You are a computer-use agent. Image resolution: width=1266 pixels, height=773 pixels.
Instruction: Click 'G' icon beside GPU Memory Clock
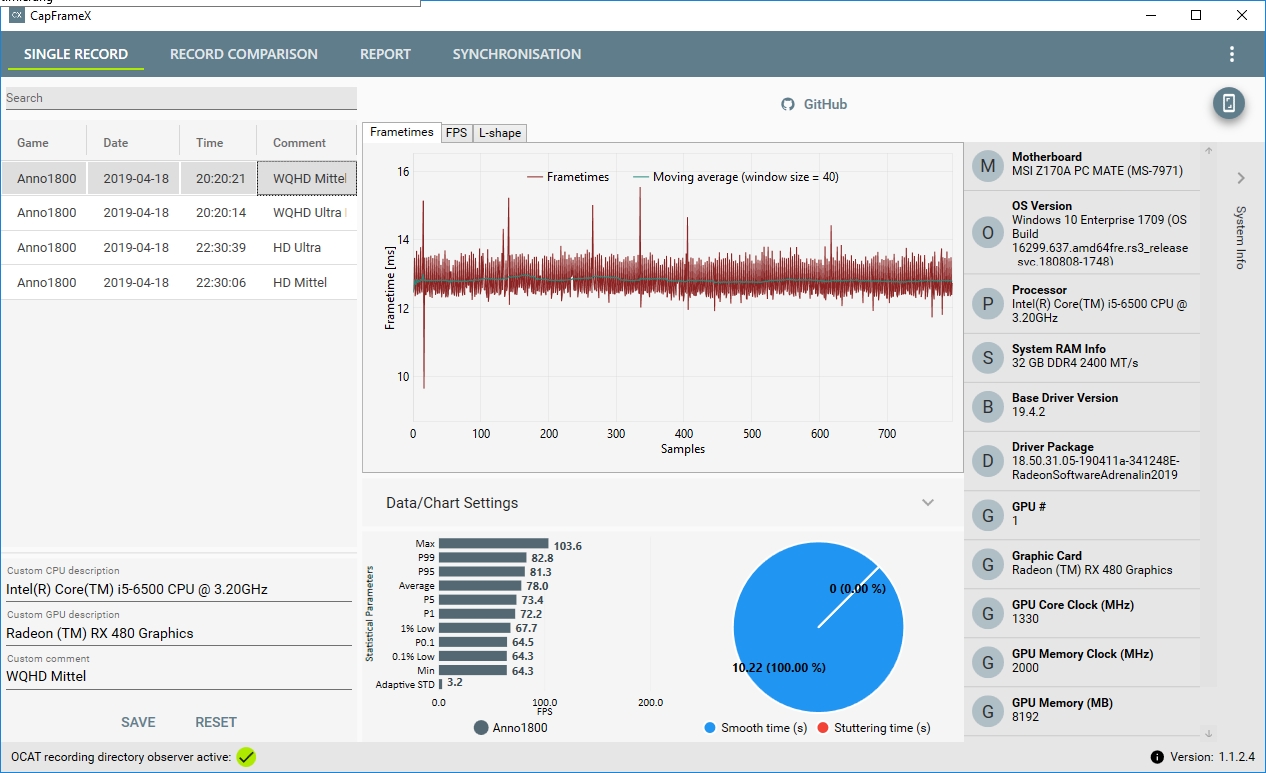pyautogui.click(x=988, y=662)
